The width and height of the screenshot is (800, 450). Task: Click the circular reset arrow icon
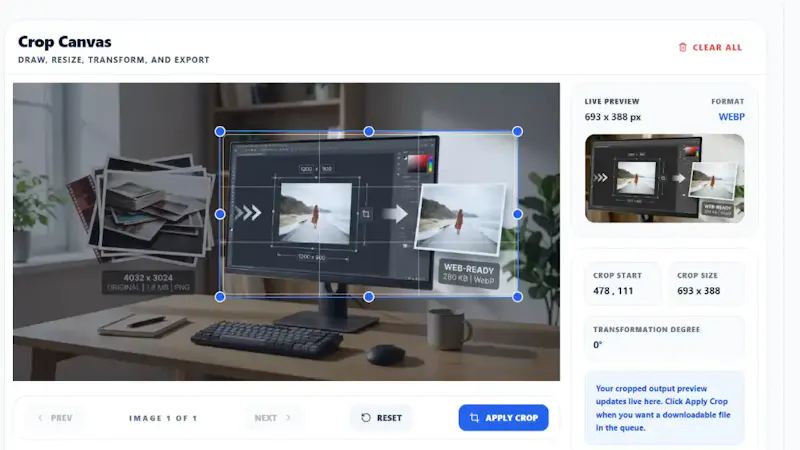coord(366,418)
